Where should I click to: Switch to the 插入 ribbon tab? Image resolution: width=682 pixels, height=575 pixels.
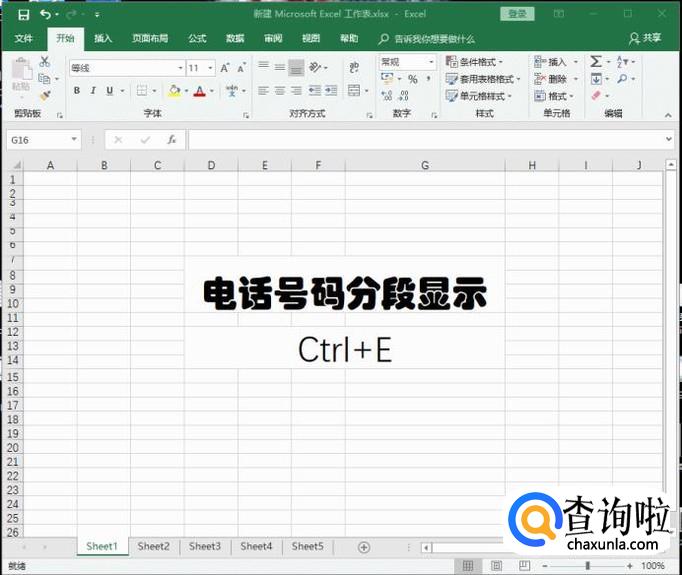(x=103, y=39)
